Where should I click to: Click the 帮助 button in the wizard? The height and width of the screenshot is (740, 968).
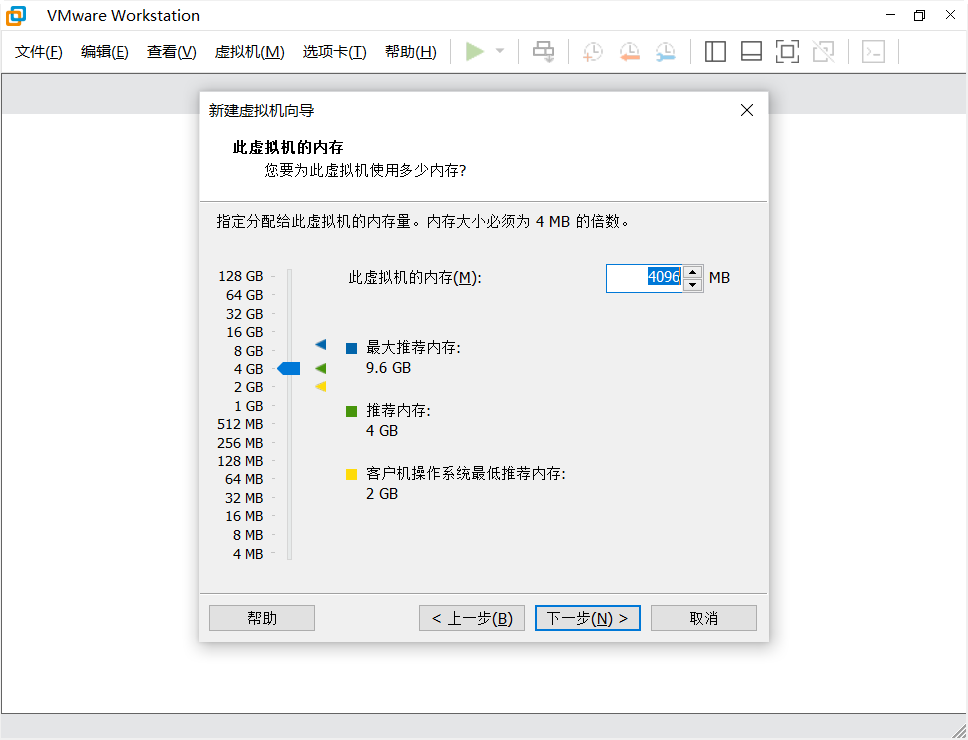click(262, 618)
